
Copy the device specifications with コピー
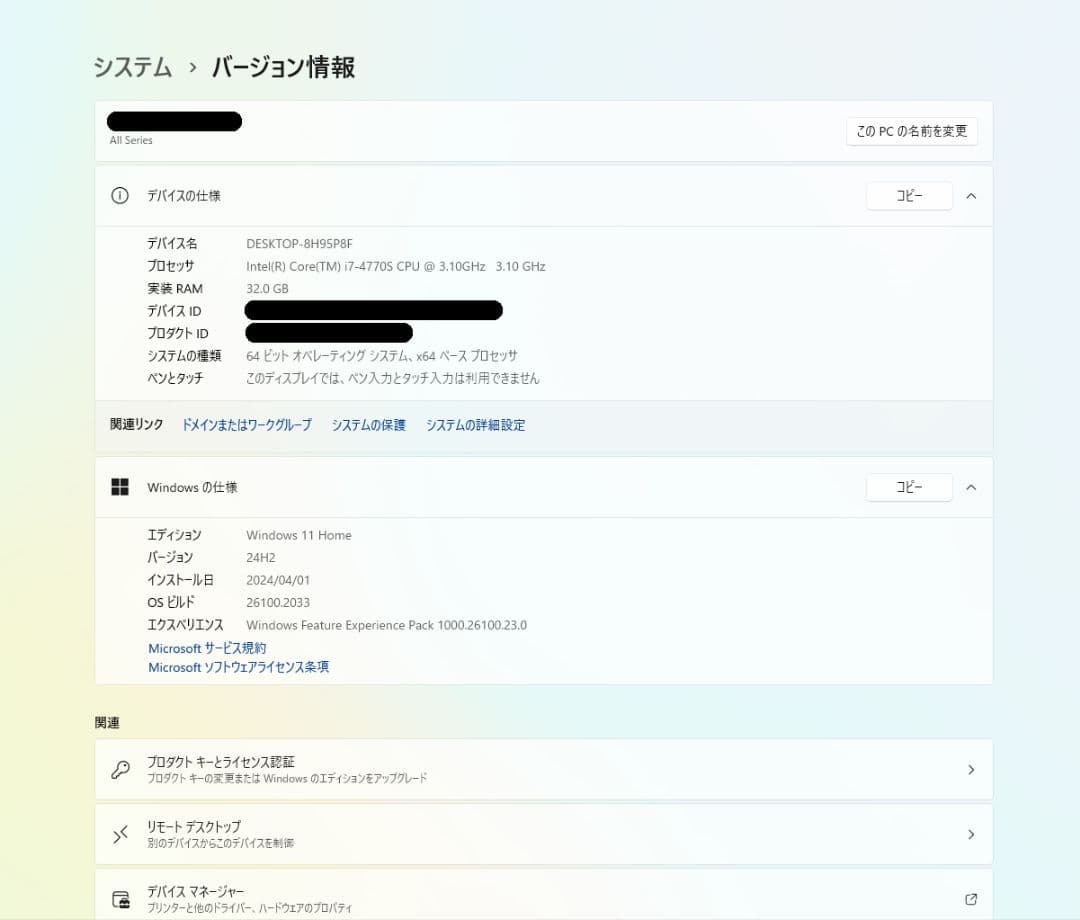[909, 196]
